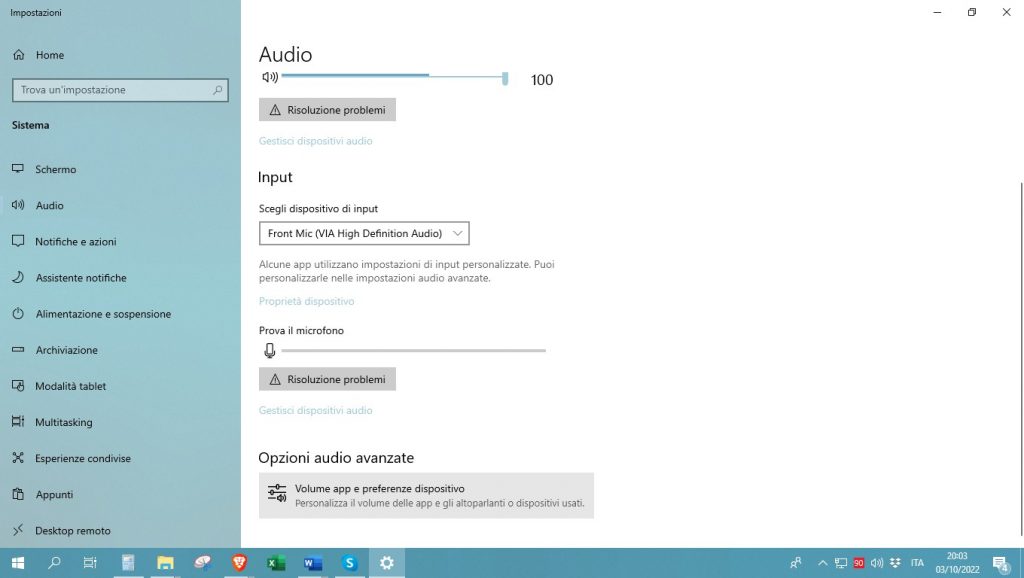Open the Front Mic input device dropdown
Screen dimensions: 1024x578
[x=364, y=233]
